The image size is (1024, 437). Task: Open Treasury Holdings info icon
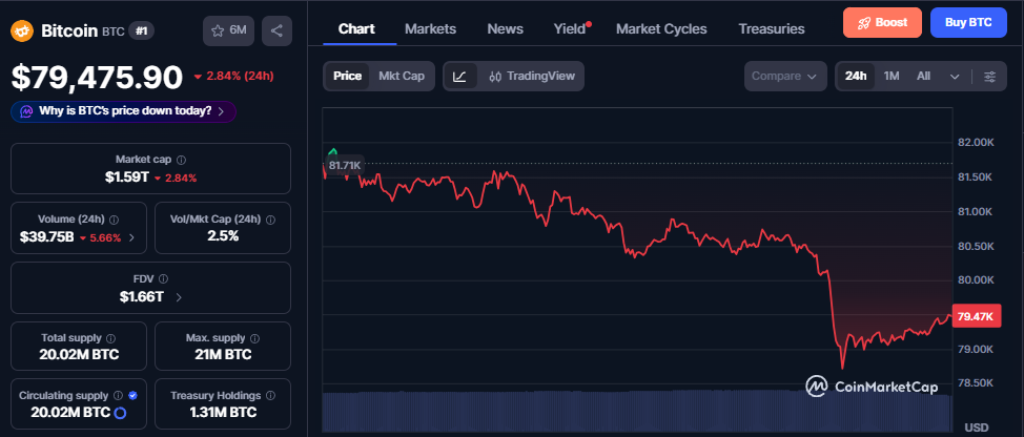(x=270, y=395)
